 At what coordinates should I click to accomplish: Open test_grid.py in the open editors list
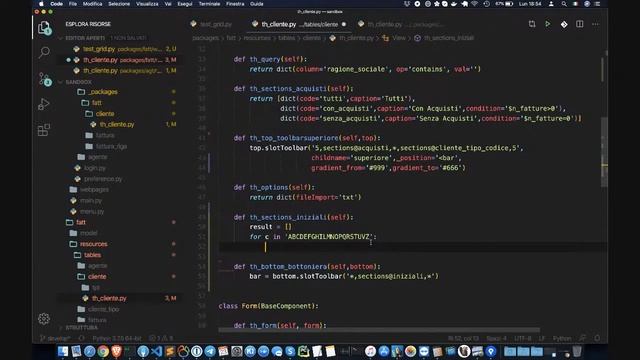122,49
